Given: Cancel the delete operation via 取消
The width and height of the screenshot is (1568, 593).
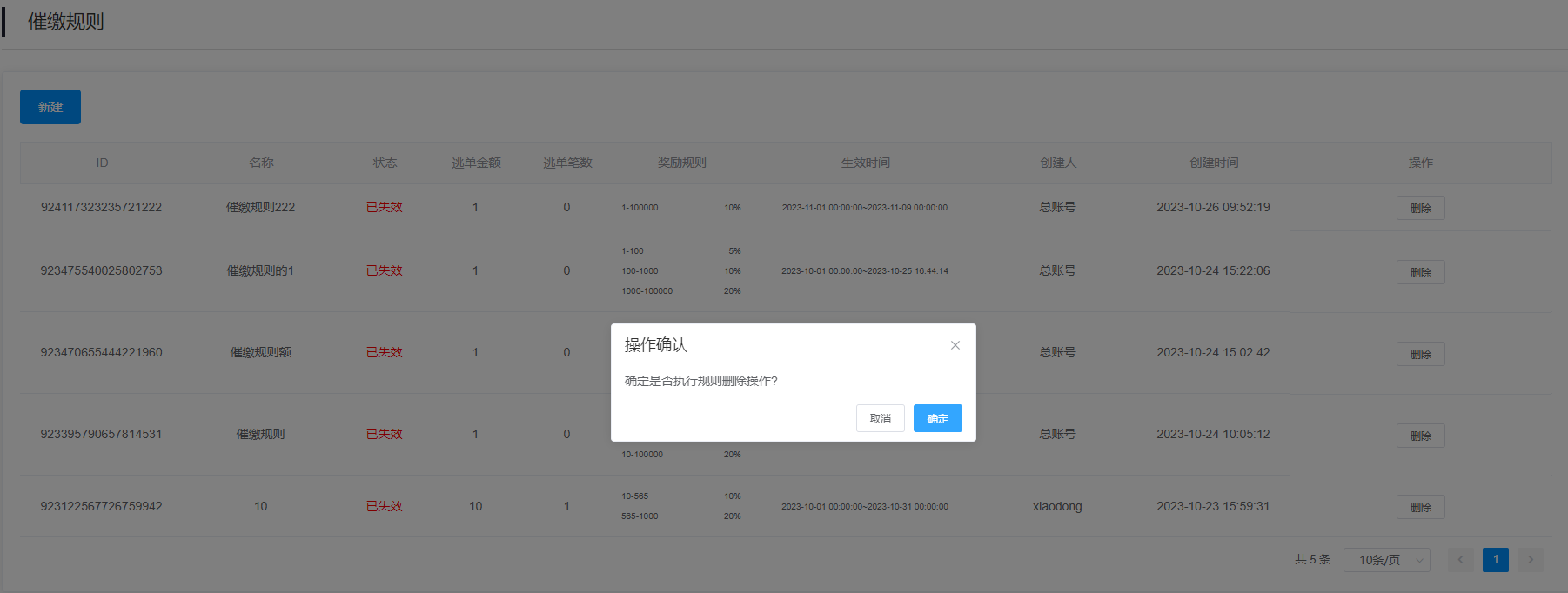Looking at the screenshot, I should point(880,418).
